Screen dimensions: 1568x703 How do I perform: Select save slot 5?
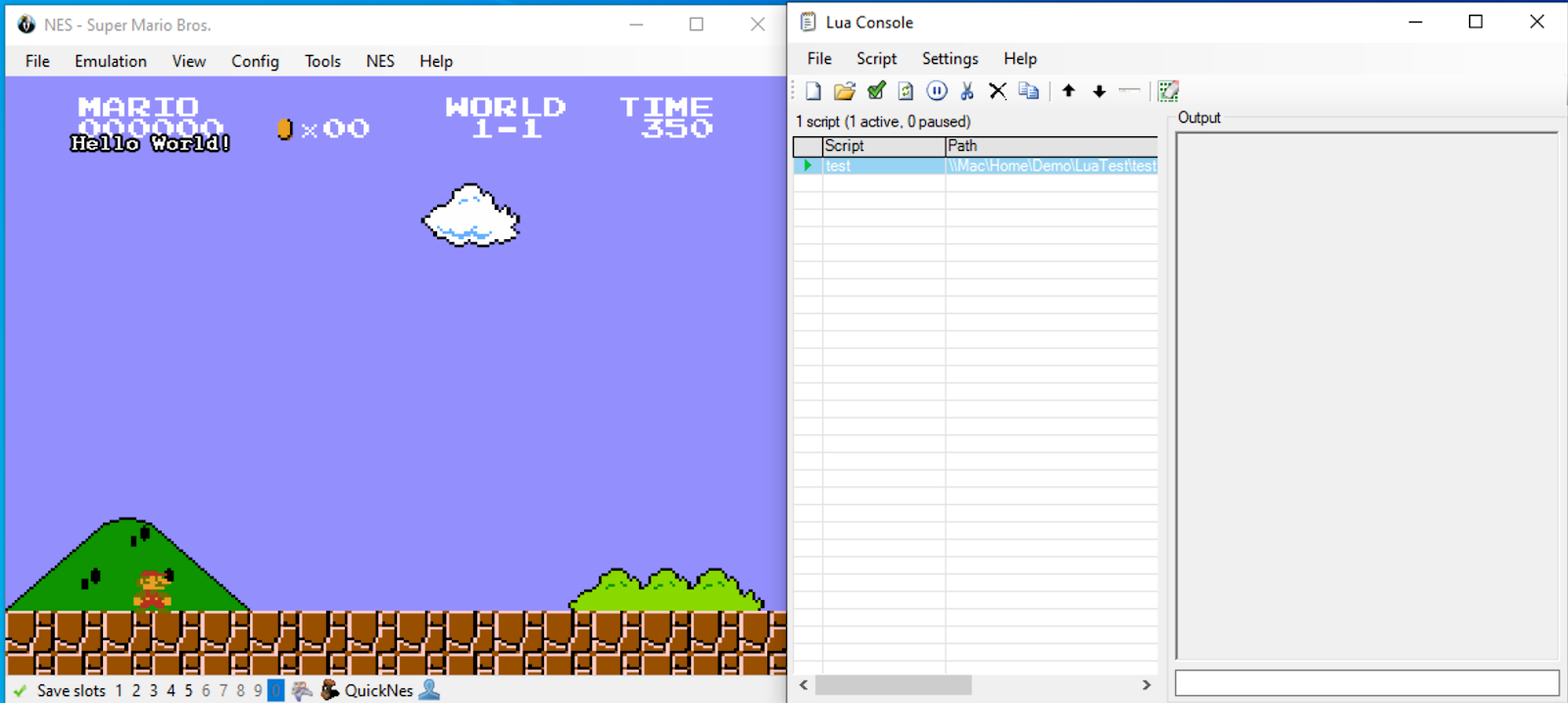coord(188,690)
